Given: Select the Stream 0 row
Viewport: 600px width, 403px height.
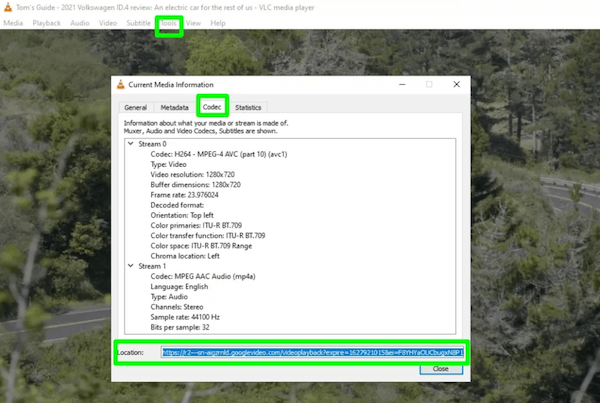Looking at the screenshot, I should [152, 144].
